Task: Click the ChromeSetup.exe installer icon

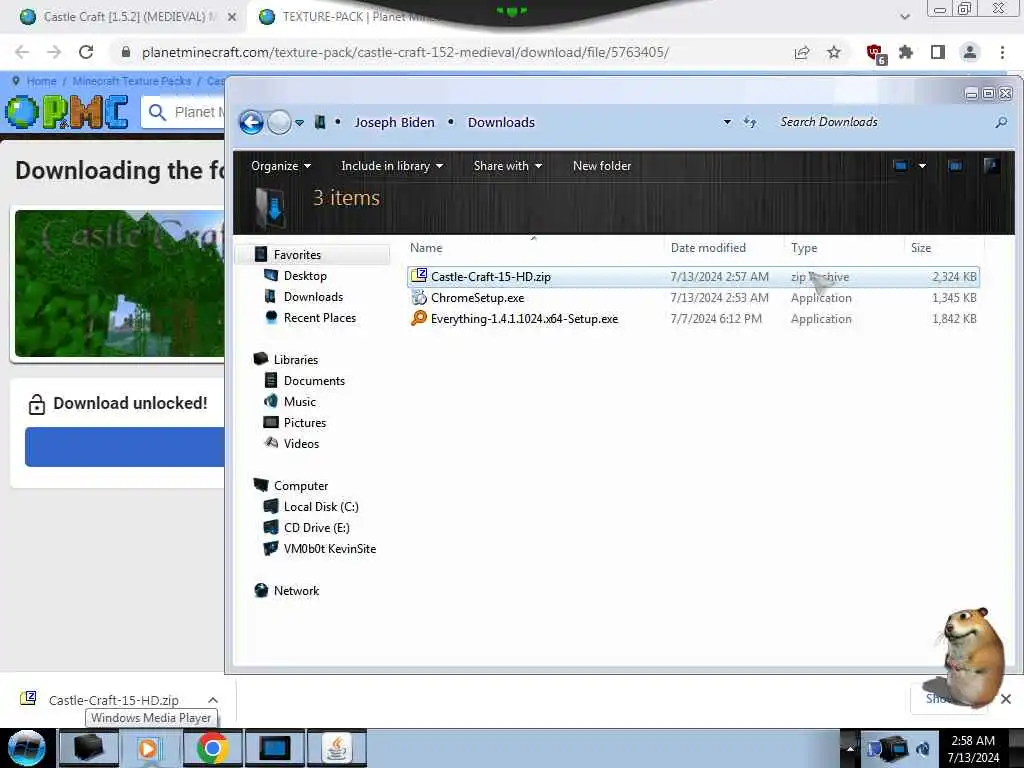Action: [x=419, y=298]
